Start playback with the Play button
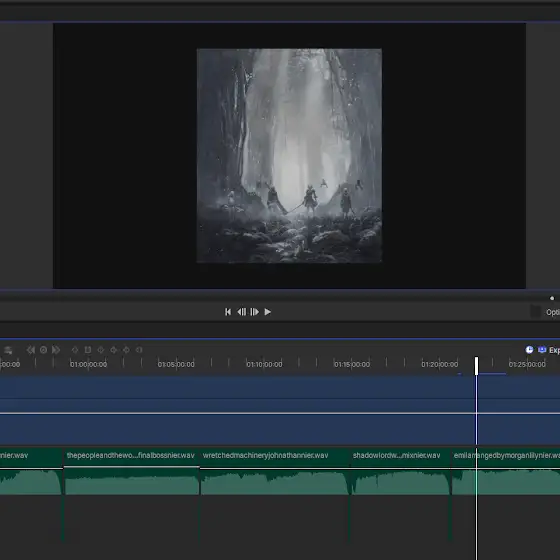 pyautogui.click(x=268, y=312)
